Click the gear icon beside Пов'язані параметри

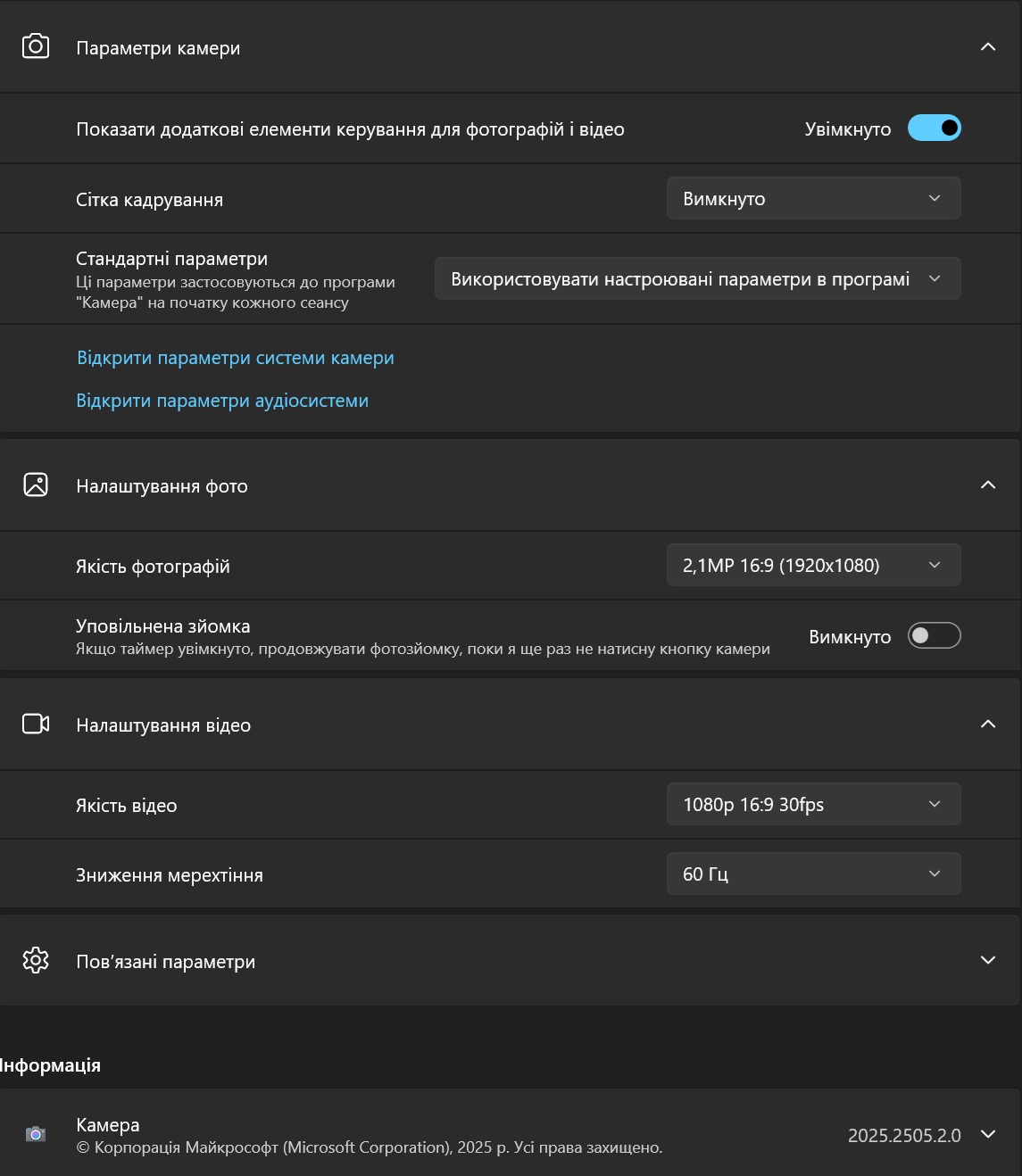(x=36, y=961)
